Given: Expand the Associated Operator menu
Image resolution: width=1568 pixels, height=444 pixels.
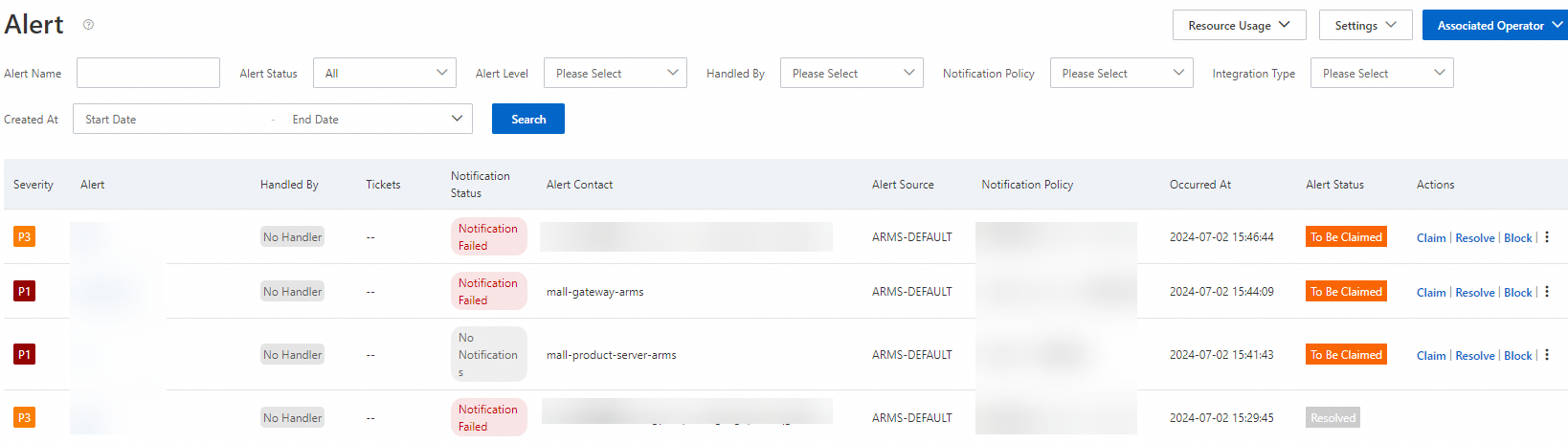Looking at the screenshot, I should (x=1494, y=26).
